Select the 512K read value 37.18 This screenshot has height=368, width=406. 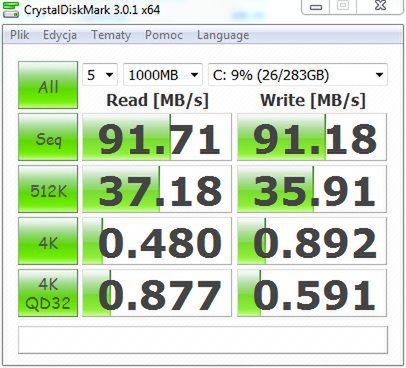pos(157,189)
